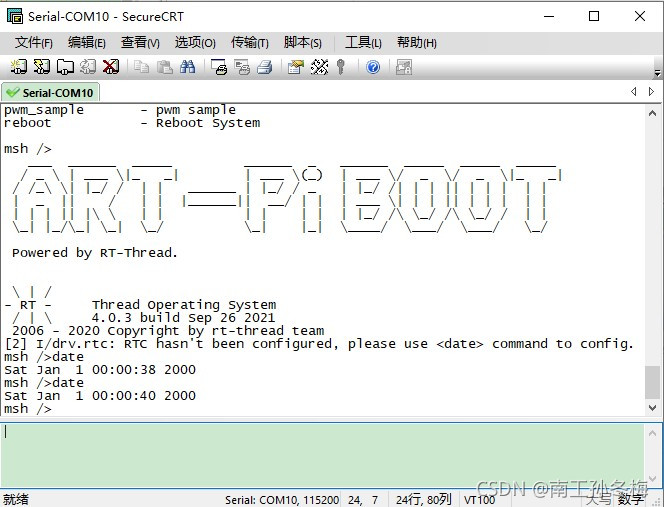Click the SecureCRT title bar app icon
The height and width of the screenshot is (507, 664).
tap(15, 16)
